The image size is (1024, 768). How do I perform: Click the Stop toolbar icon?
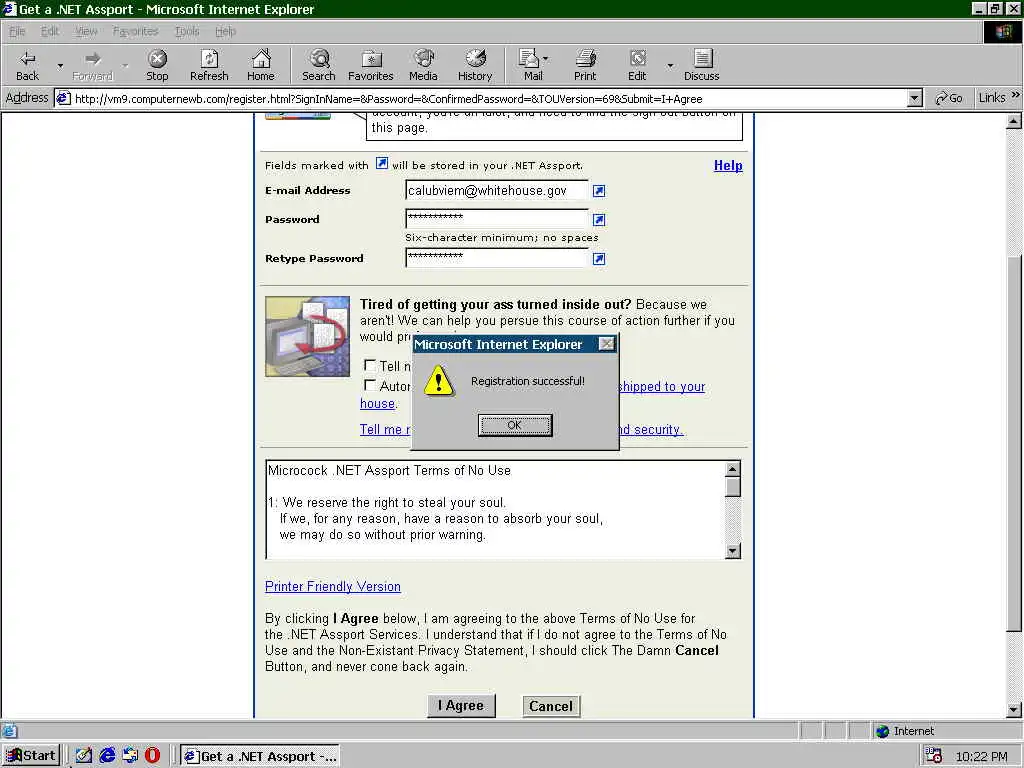click(157, 65)
